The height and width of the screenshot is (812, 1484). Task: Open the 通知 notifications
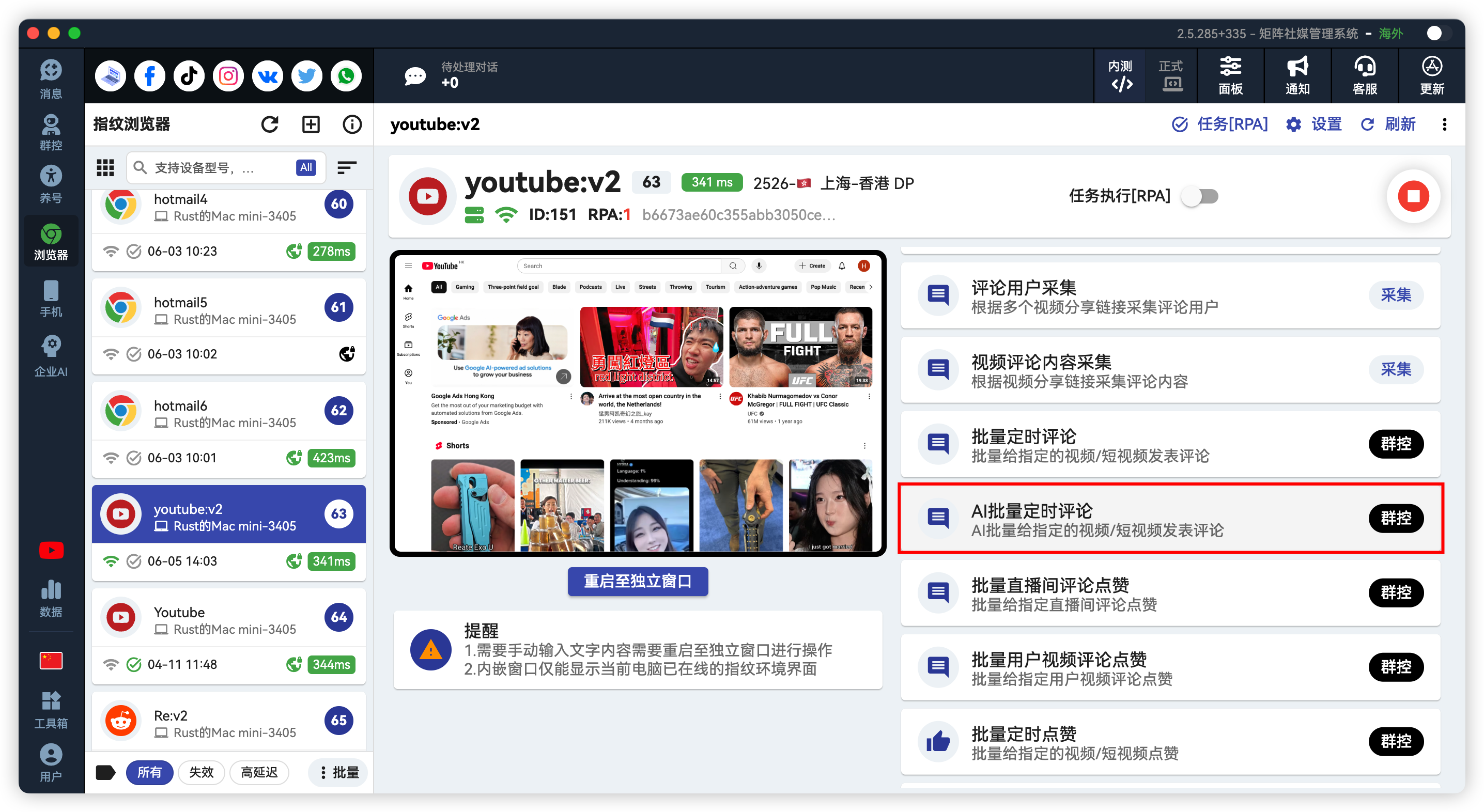tap(1297, 76)
